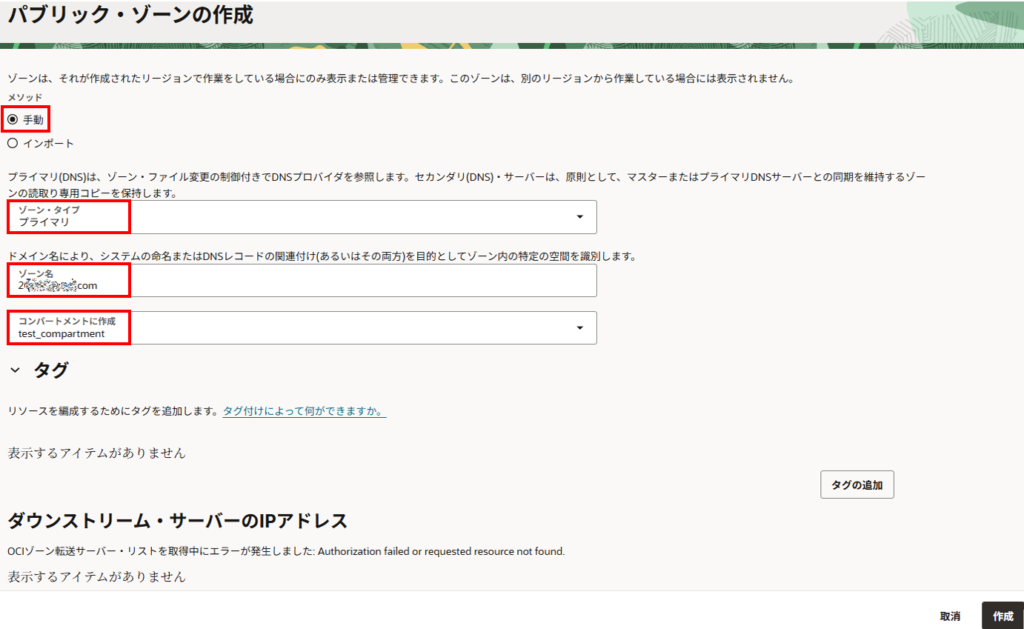Click the test_compartment selected value

tap(61, 334)
